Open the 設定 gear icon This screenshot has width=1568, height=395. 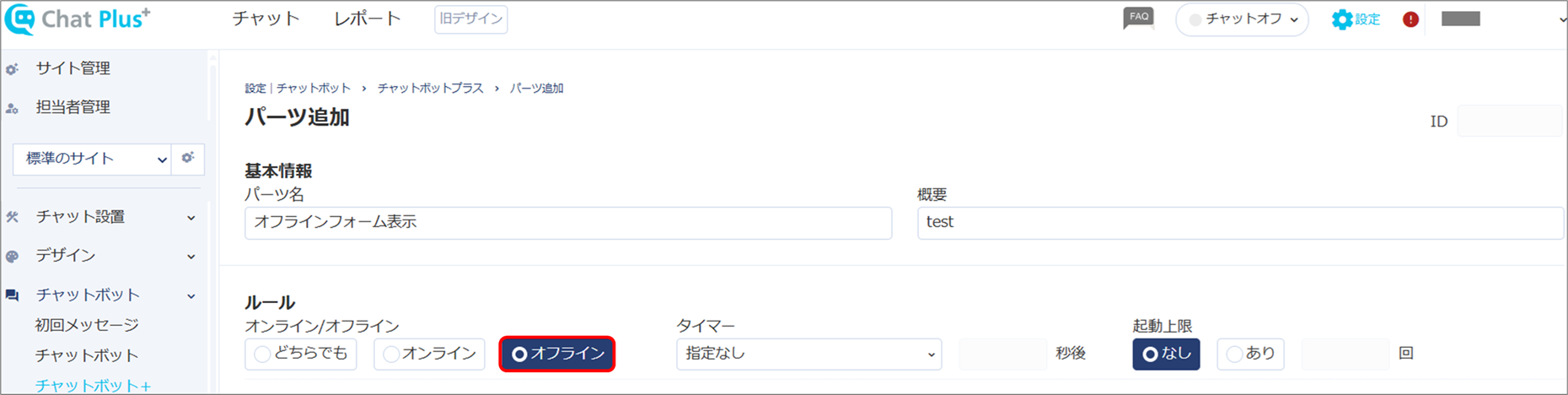coord(1341,19)
